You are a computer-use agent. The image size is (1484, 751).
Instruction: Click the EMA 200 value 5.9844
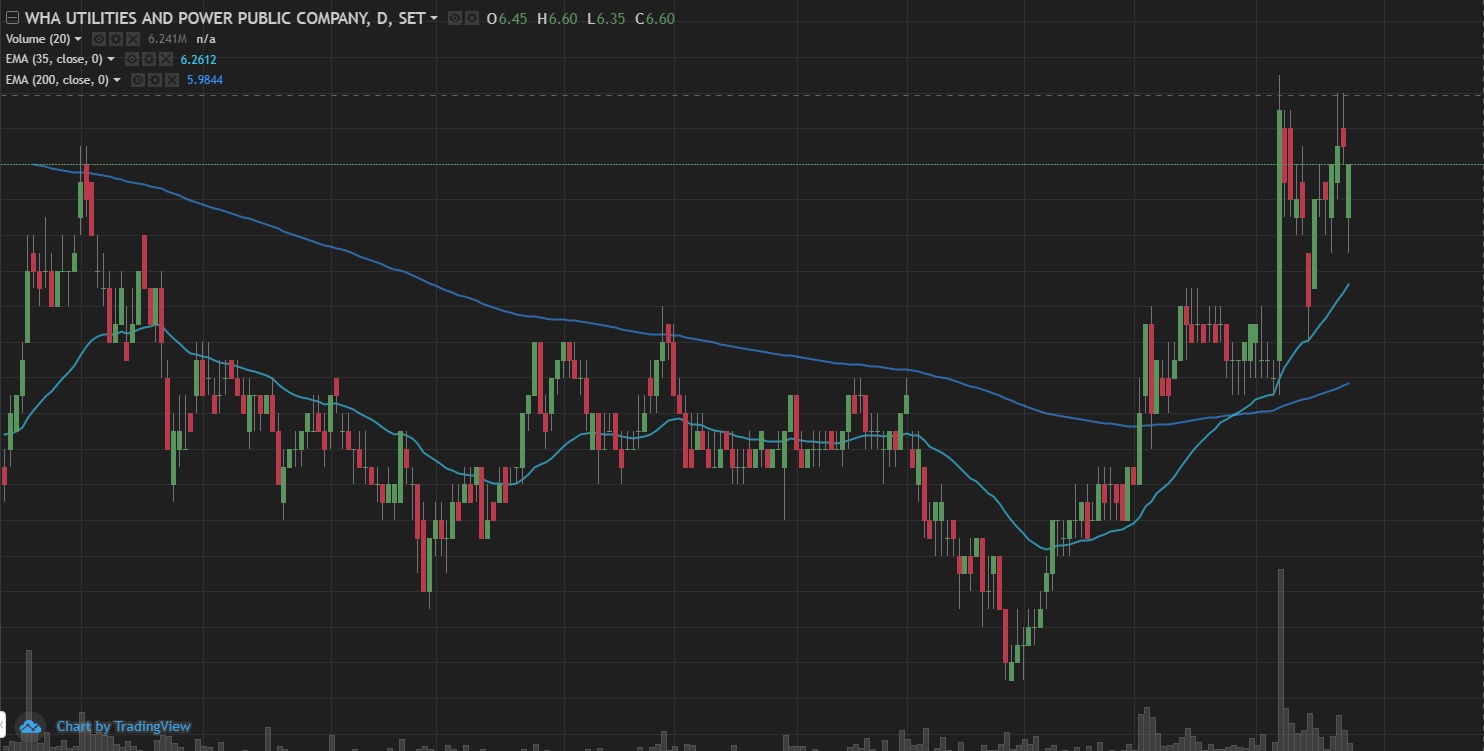tap(205, 80)
